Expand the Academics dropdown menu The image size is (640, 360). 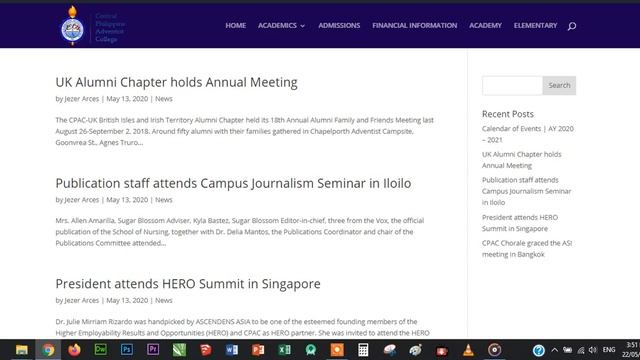281,25
